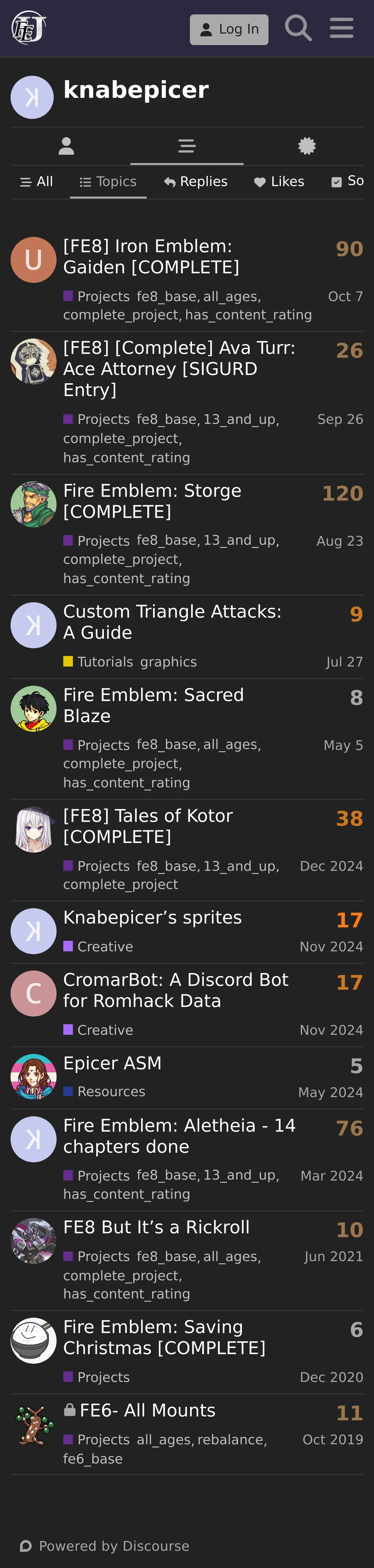Click the Log In button
Viewport: 374px width, 1568px height.
[229, 29]
